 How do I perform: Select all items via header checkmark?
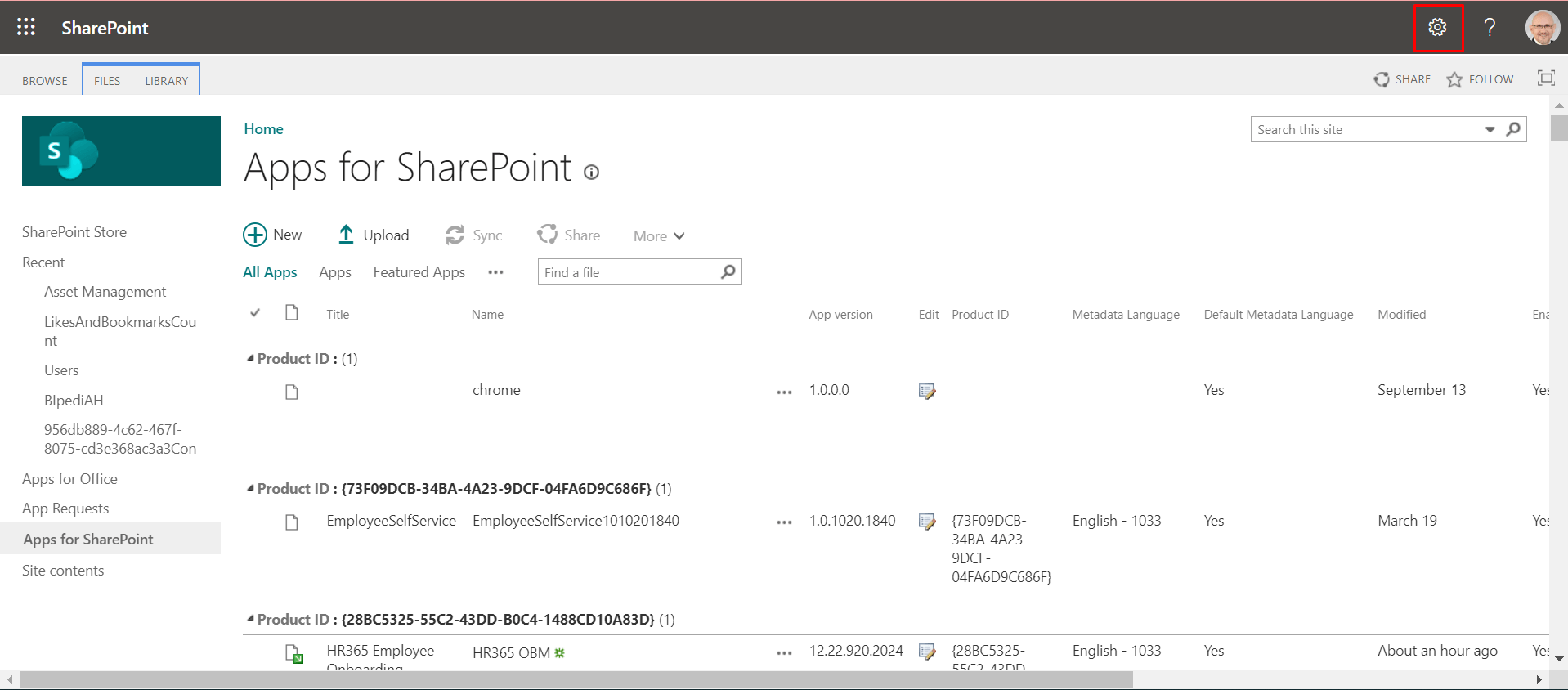click(255, 313)
